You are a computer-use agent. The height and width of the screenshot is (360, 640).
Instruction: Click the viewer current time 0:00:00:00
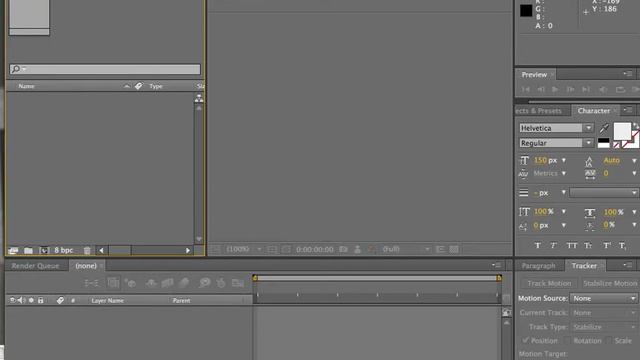pyautogui.click(x=314, y=249)
